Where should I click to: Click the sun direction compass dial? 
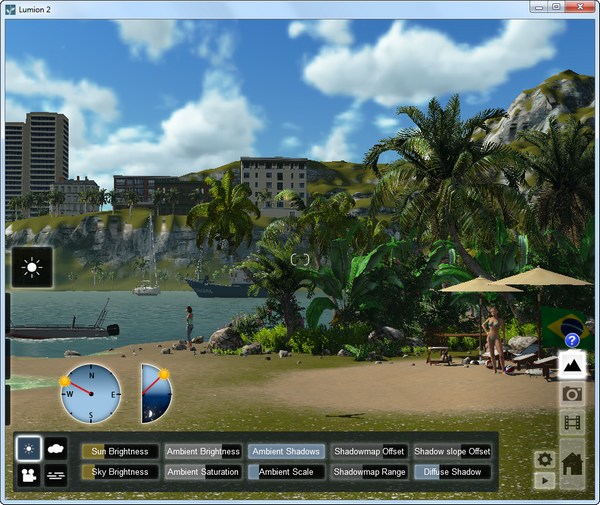pyautogui.click(x=91, y=393)
